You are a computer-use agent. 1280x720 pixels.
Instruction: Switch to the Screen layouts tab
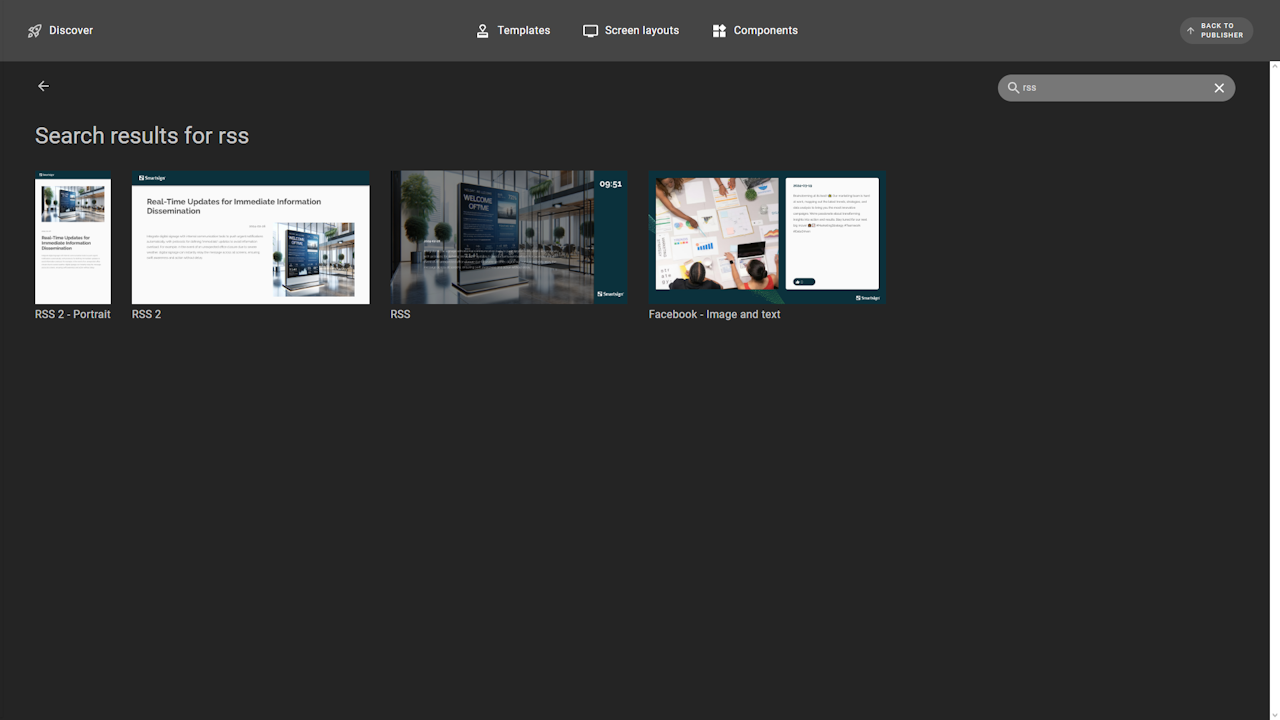[x=641, y=31]
